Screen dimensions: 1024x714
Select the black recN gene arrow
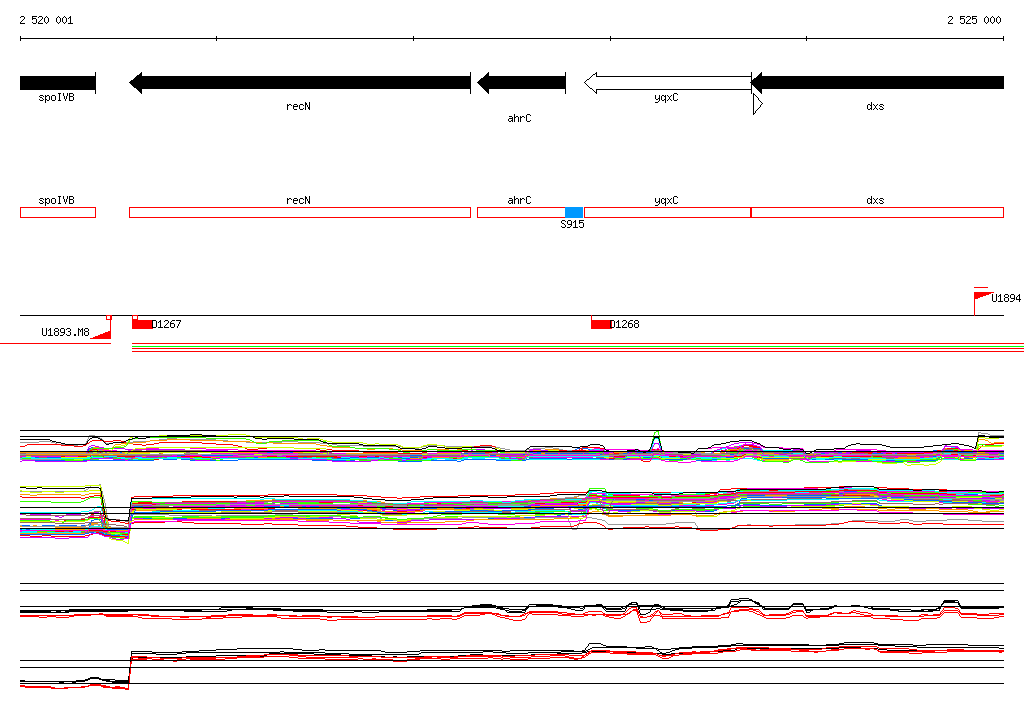point(300,83)
